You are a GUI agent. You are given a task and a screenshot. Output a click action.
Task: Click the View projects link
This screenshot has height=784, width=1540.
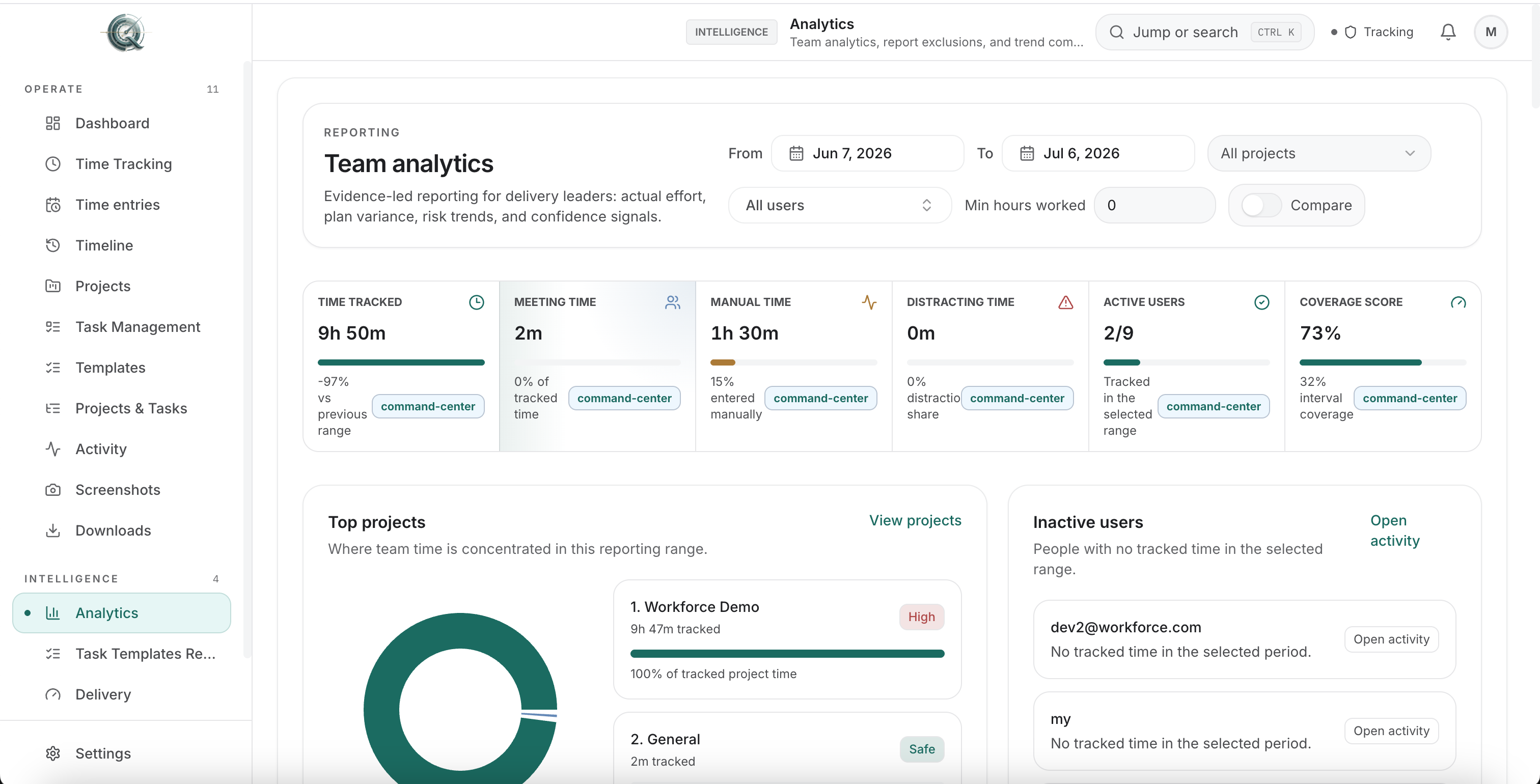pos(915,520)
